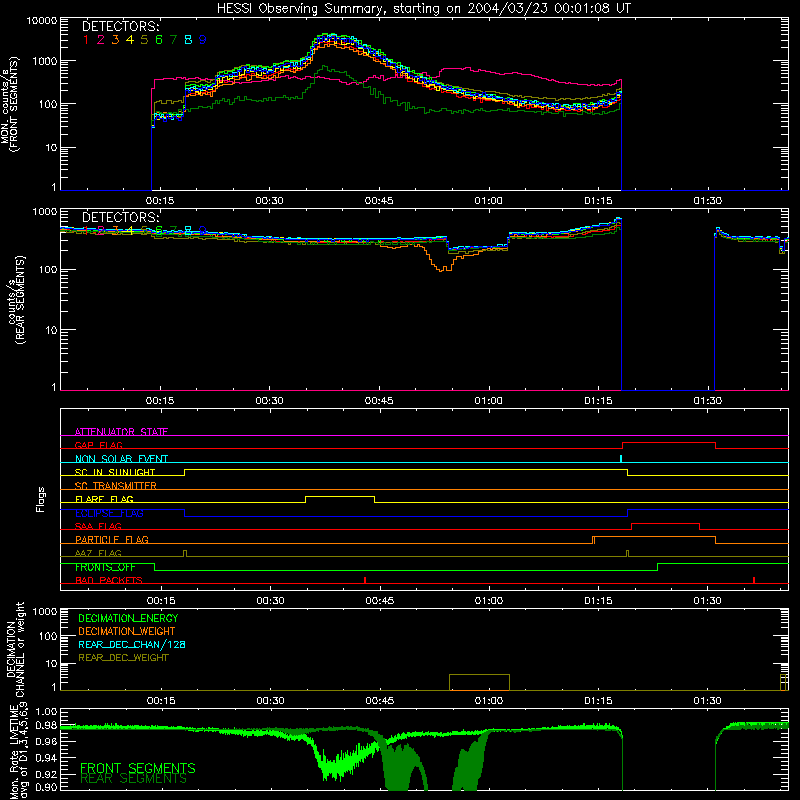Click the 00:15 time label under the top panel

(x=160, y=201)
